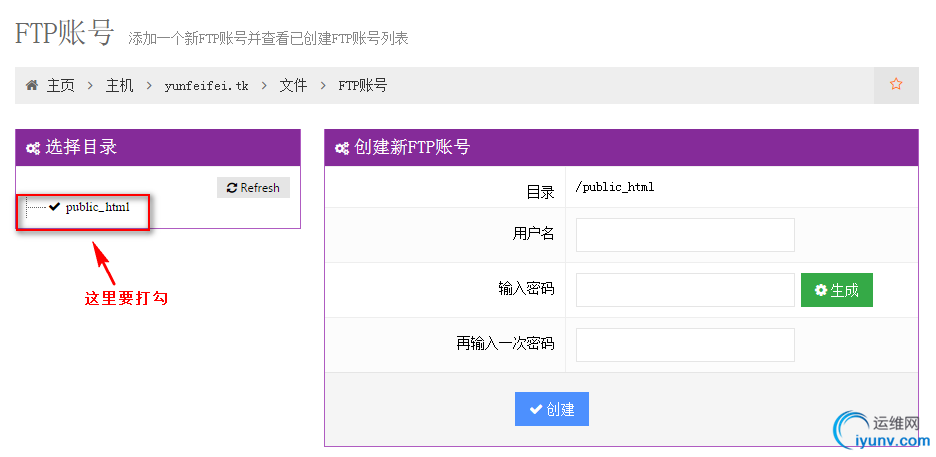This screenshot has height=457, width=936.
Task: Click the favorite star icon
Action: [x=896, y=85]
